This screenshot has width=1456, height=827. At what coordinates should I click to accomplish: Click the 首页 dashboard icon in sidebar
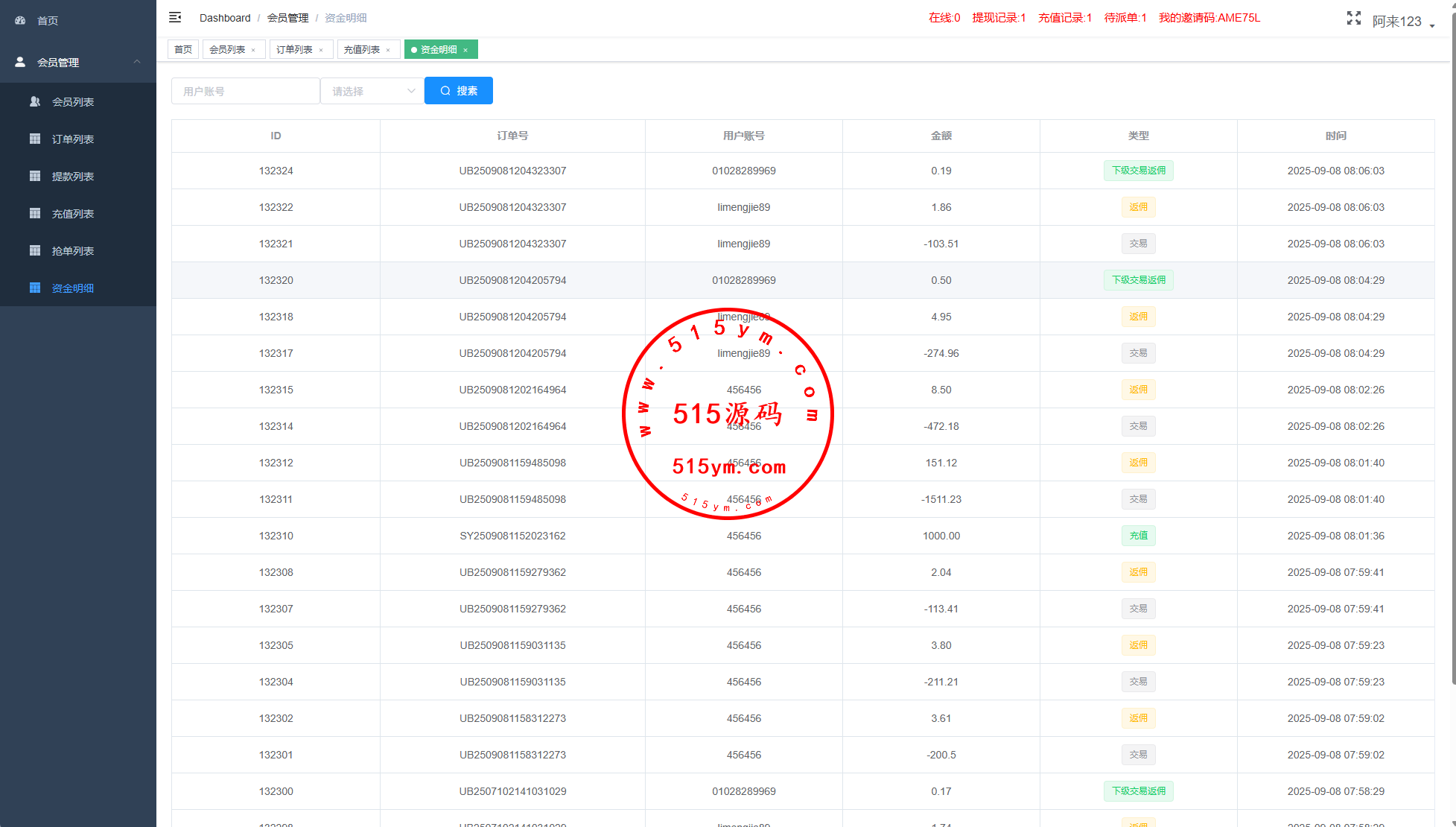20,20
